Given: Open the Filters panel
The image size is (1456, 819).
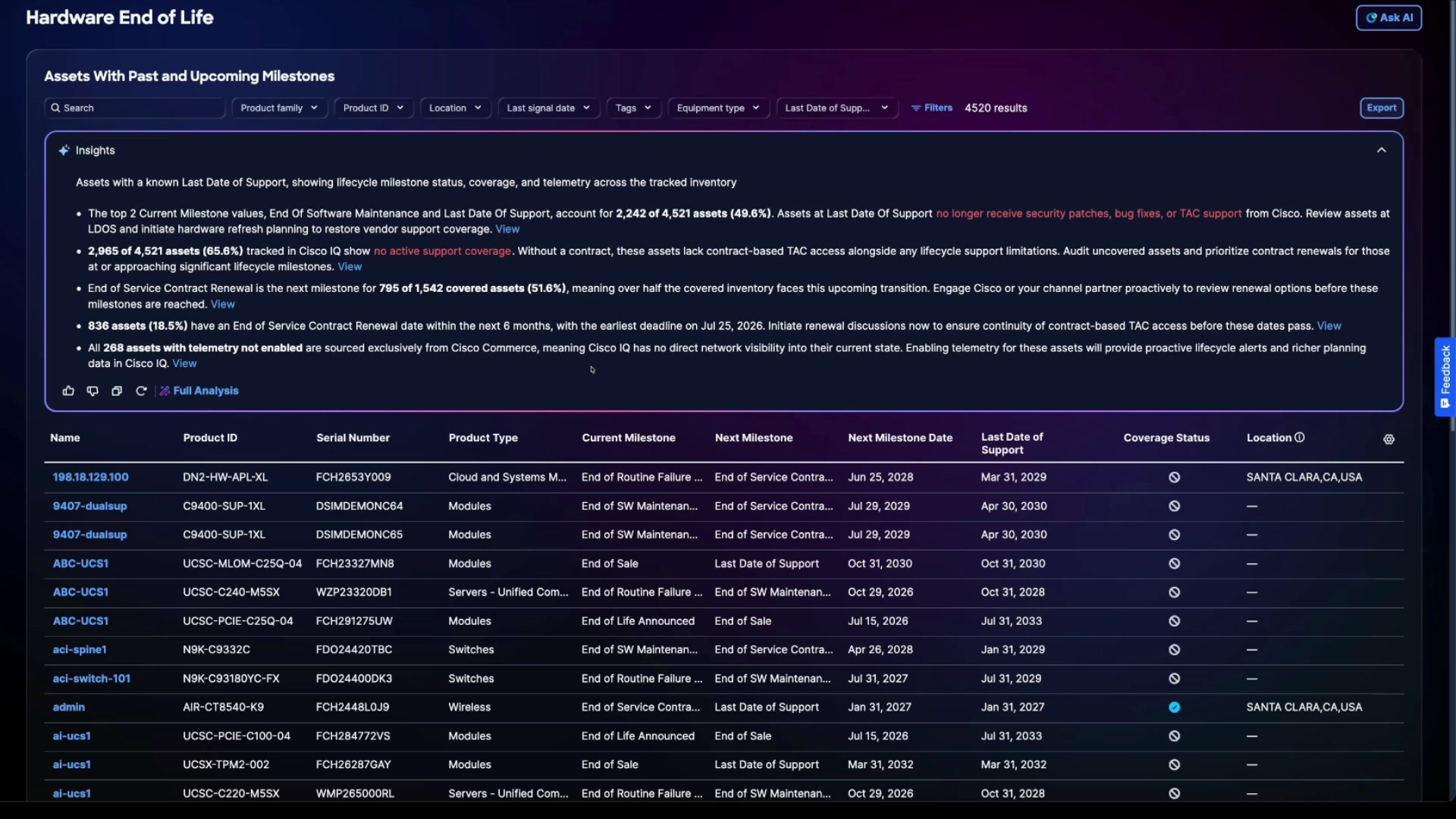Looking at the screenshot, I should (931, 108).
